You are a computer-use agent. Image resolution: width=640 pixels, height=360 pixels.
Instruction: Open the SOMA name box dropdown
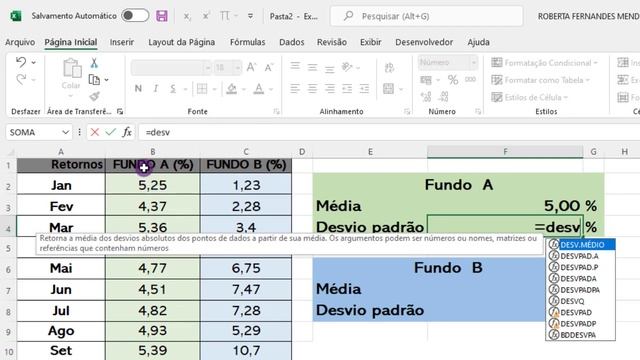(x=65, y=132)
